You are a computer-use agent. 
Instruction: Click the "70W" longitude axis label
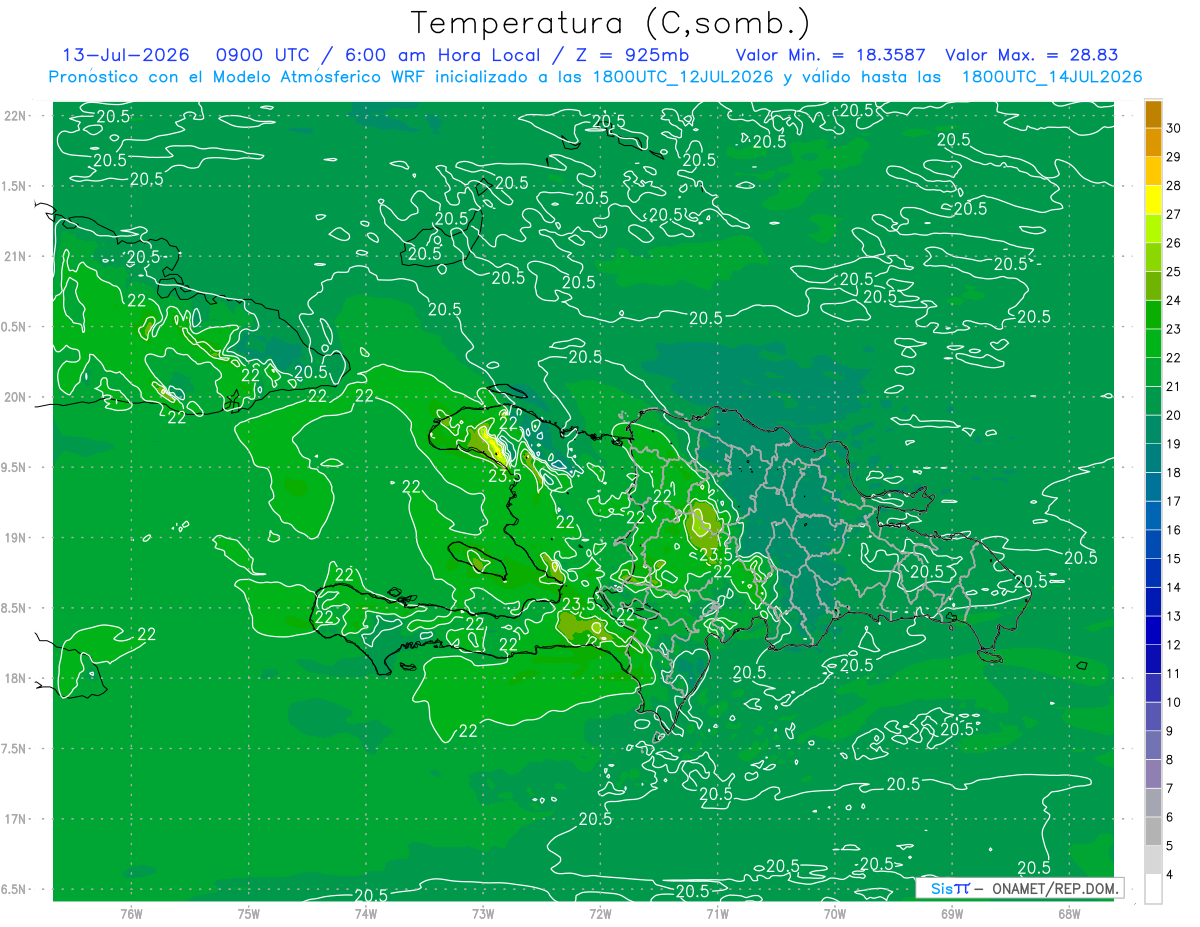point(835,914)
